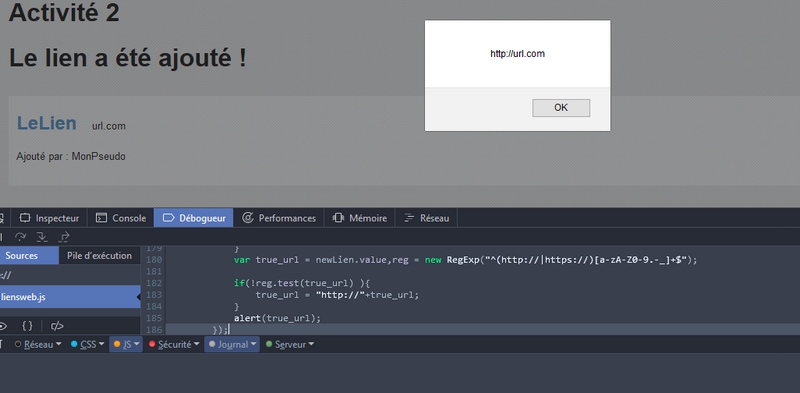Click the step over debugger icon
The height and width of the screenshot is (393, 800).
(x=20, y=237)
